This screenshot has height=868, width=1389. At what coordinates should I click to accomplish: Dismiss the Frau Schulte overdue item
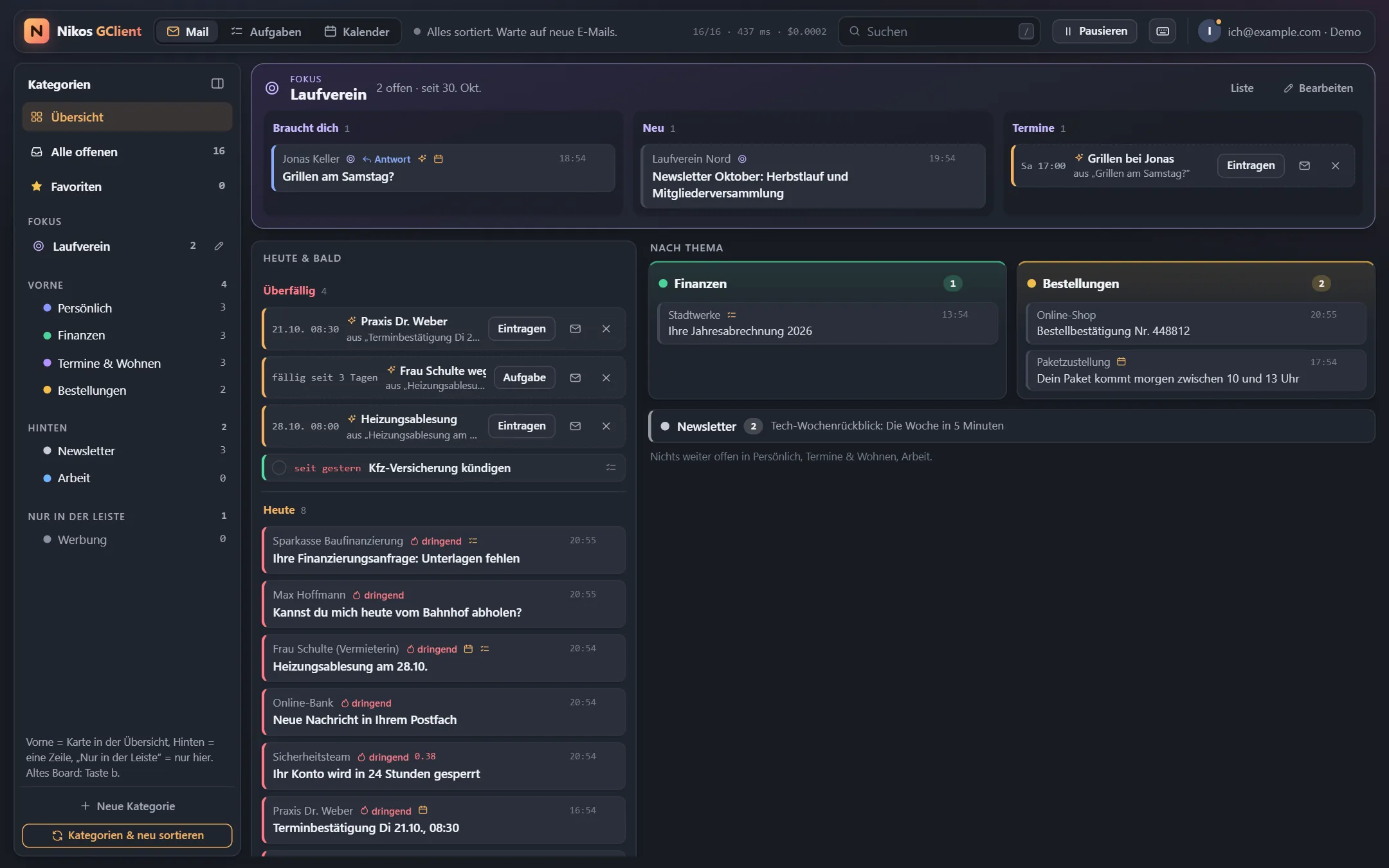click(x=606, y=378)
